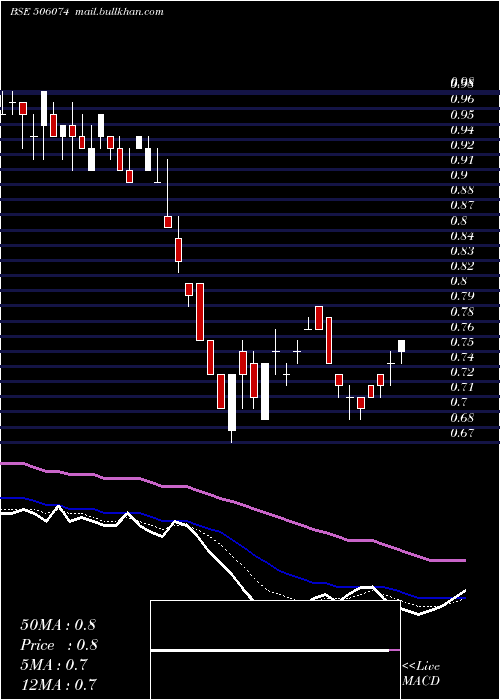The height and width of the screenshot is (700, 500).
Task: Select the 0.68 price axis label
Action: pyautogui.click(x=462, y=418)
